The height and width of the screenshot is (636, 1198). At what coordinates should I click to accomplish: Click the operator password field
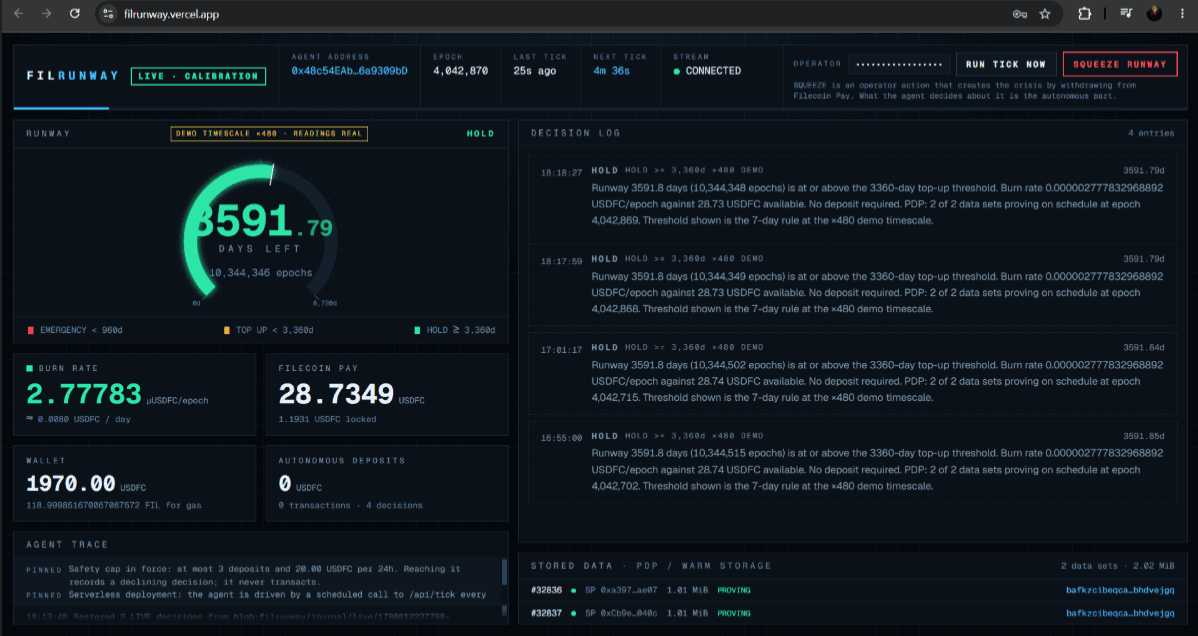coord(899,64)
